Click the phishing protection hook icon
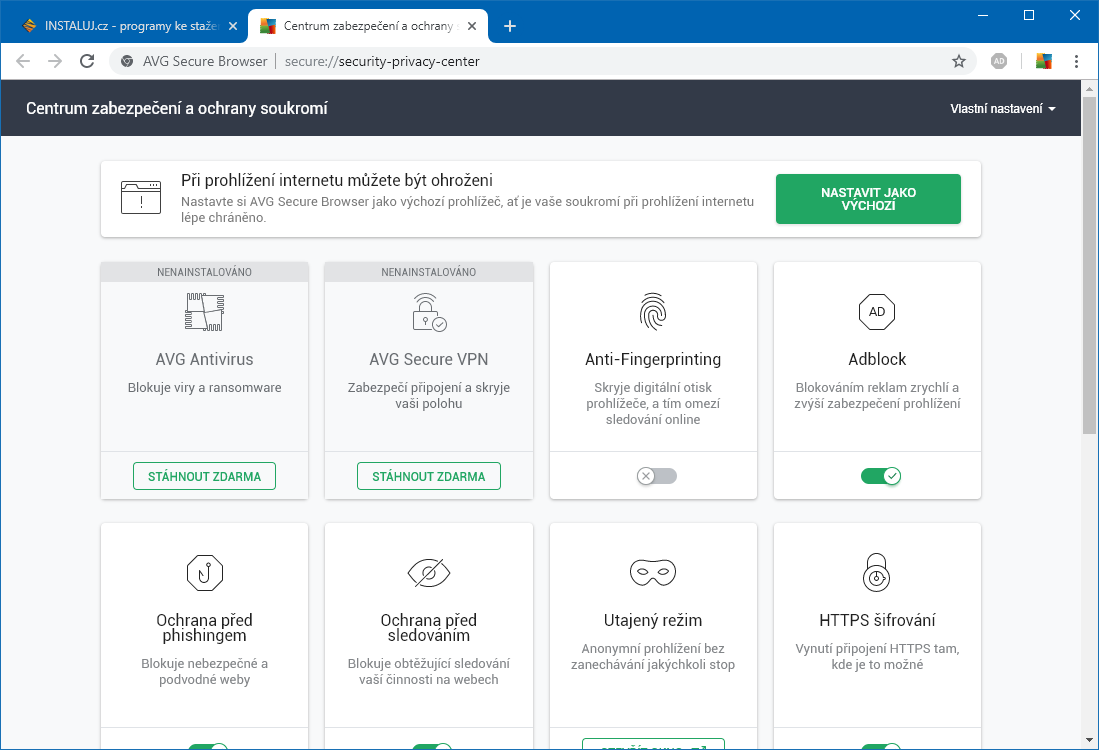The width and height of the screenshot is (1099, 750). pos(204,573)
